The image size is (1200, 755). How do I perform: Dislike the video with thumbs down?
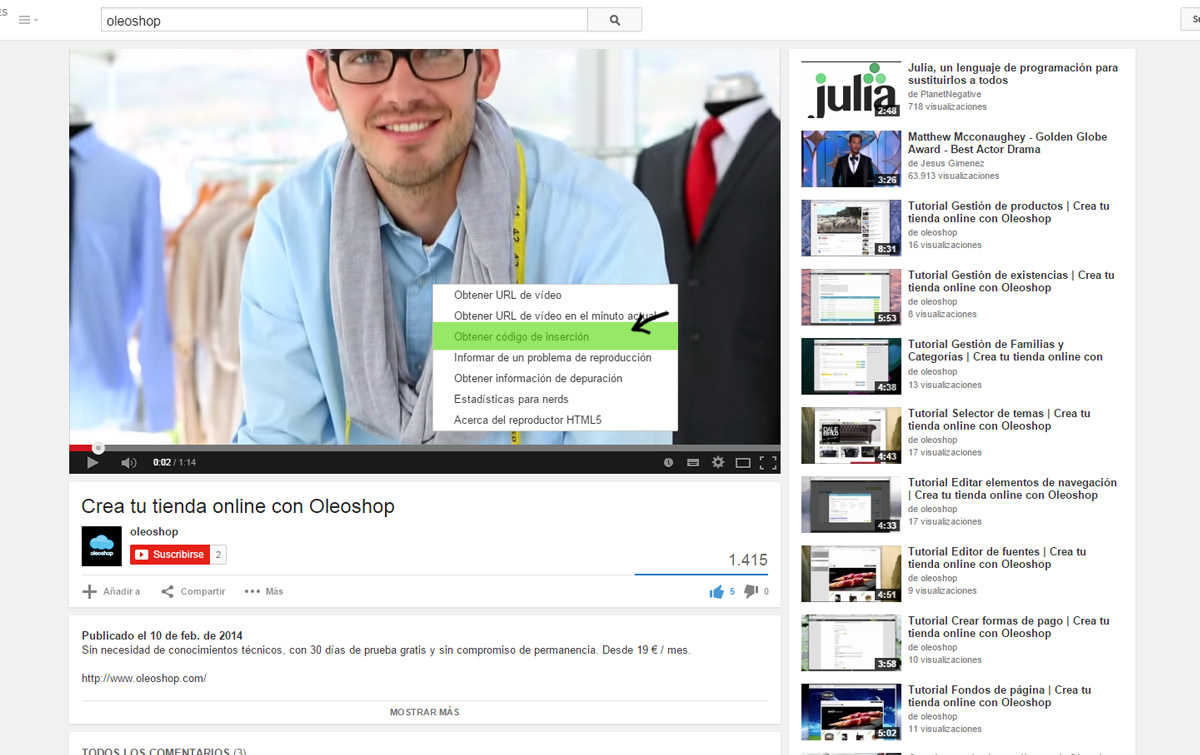pos(751,592)
